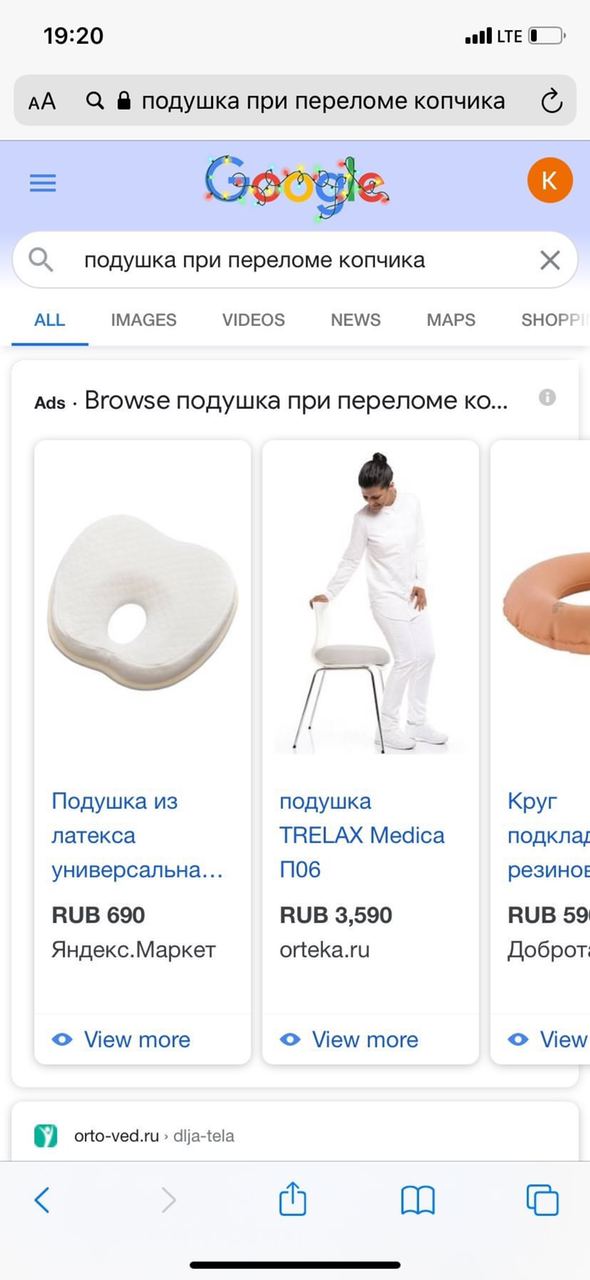This screenshot has width=590, height=1280.
Task: Go back with Safari arrow
Action: pyautogui.click(x=42, y=1200)
